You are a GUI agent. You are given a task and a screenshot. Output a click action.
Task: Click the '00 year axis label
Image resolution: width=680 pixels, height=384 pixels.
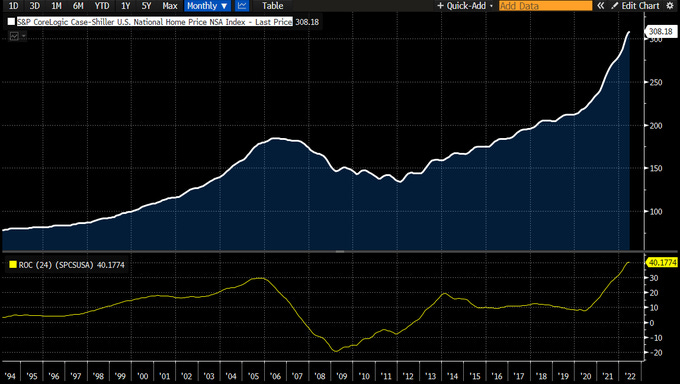point(143,376)
